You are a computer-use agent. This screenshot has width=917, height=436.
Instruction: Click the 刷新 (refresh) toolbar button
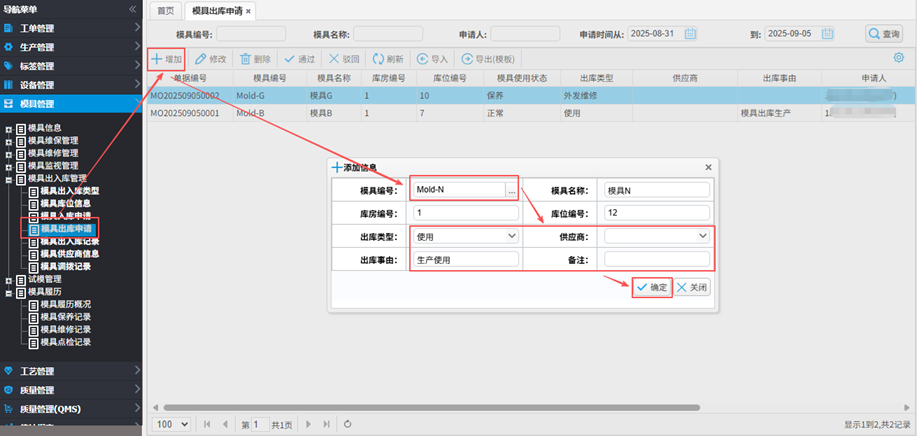coord(388,59)
